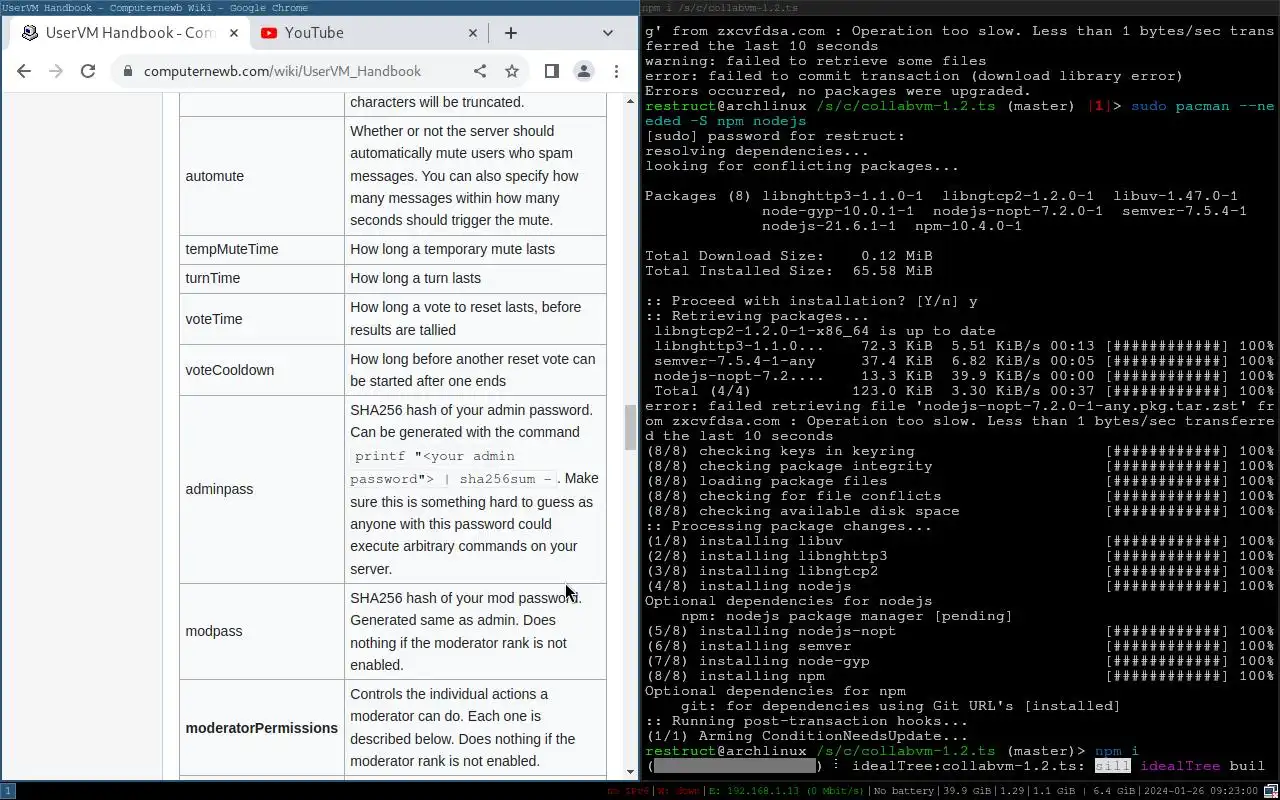The width and height of the screenshot is (1280, 800).
Task: Select workspace 1 in the status bar
Action: tap(7, 790)
